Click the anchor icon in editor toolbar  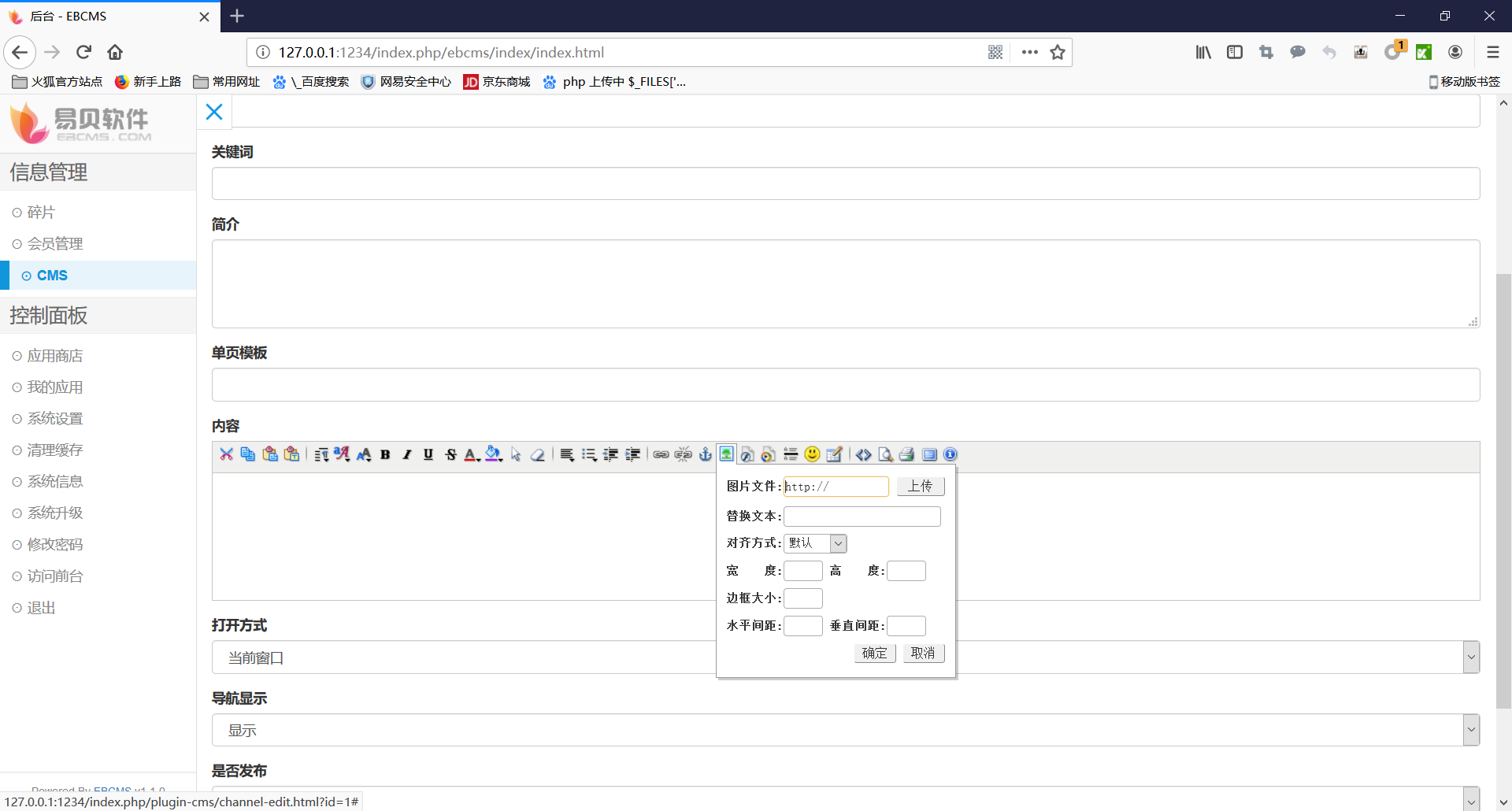click(x=706, y=454)
